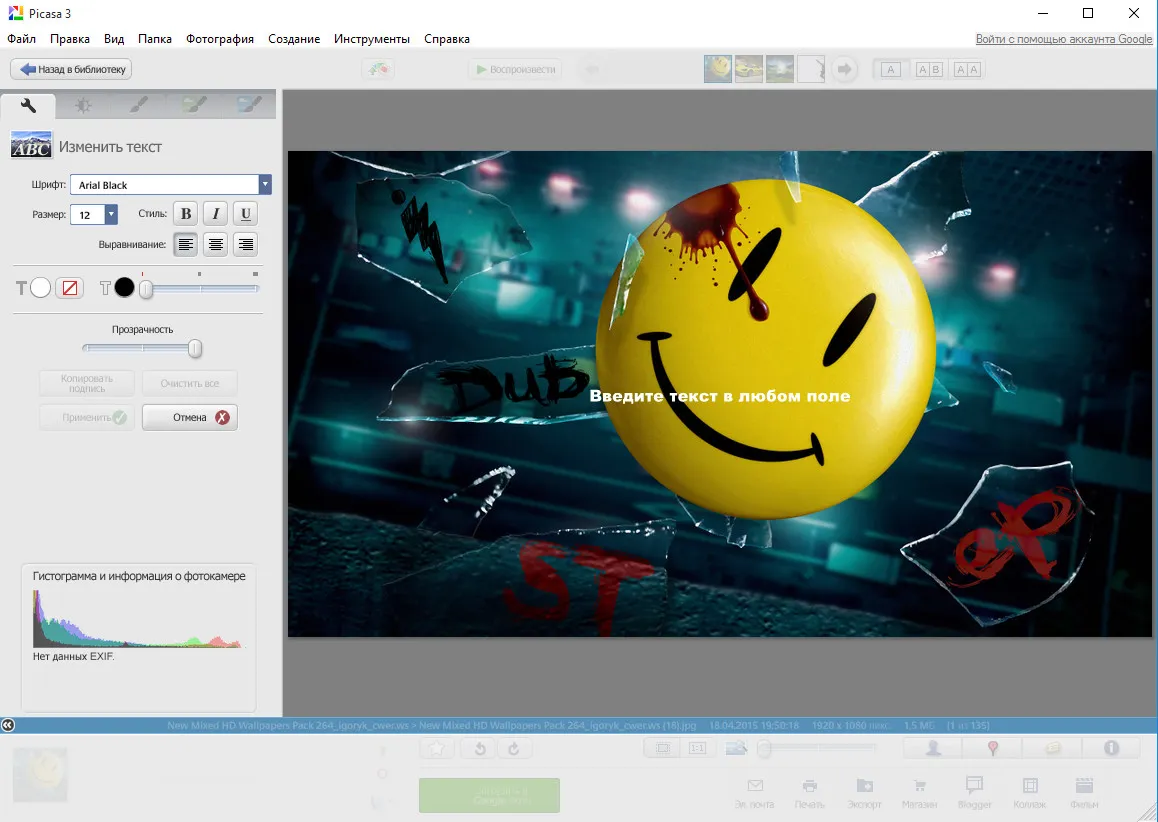This screenshot has width=1158, height=822.
Task: Select the wrench basic fixes tab
Action: click(28, 106)
